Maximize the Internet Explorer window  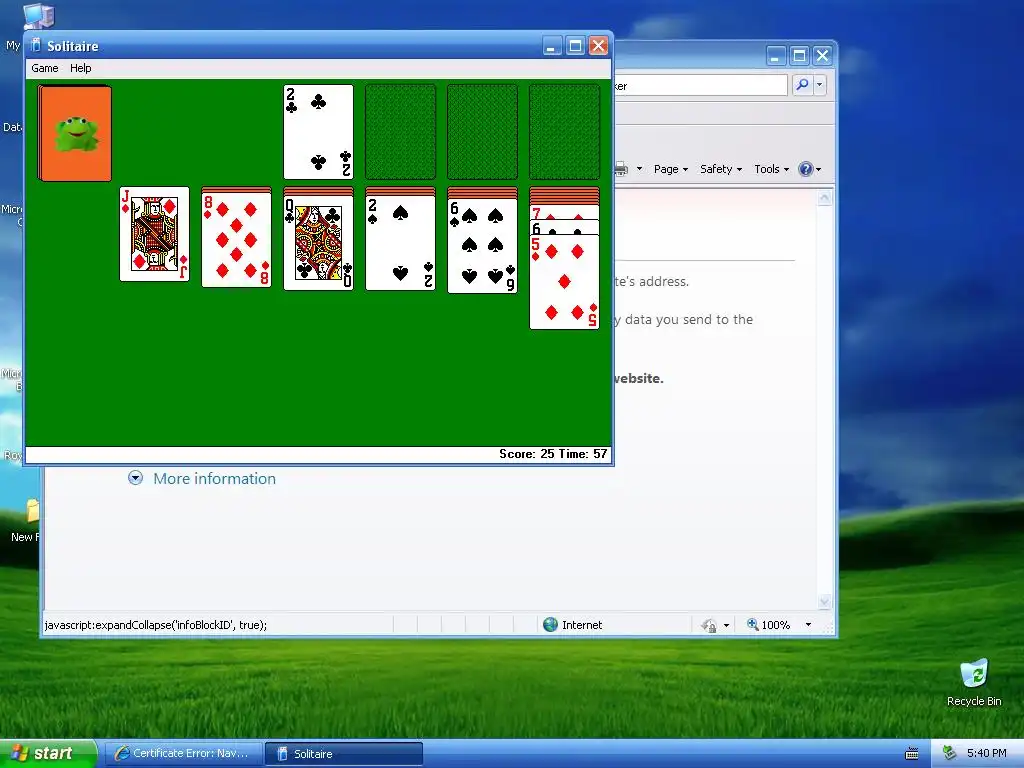tap(799, 56)
